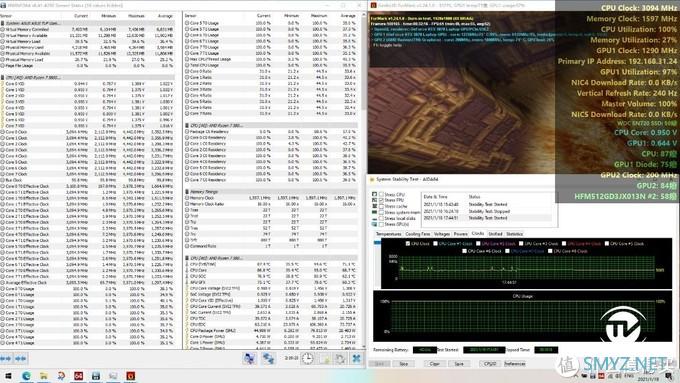Switch to AIDA64 red taskbar icon
680x383 pixels.
click(78, 376)
